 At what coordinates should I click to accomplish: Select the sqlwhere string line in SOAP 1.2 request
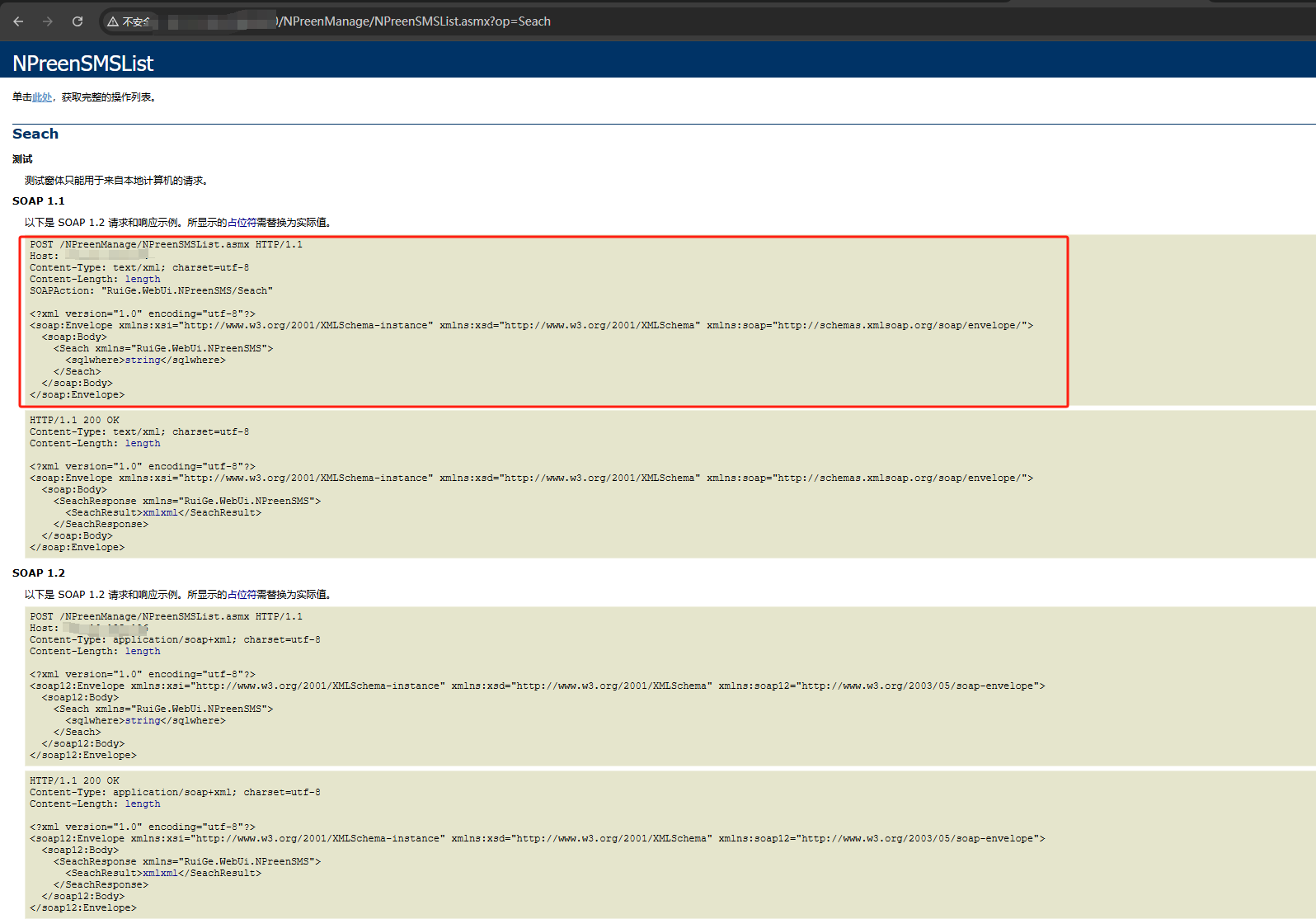[146, 721]
